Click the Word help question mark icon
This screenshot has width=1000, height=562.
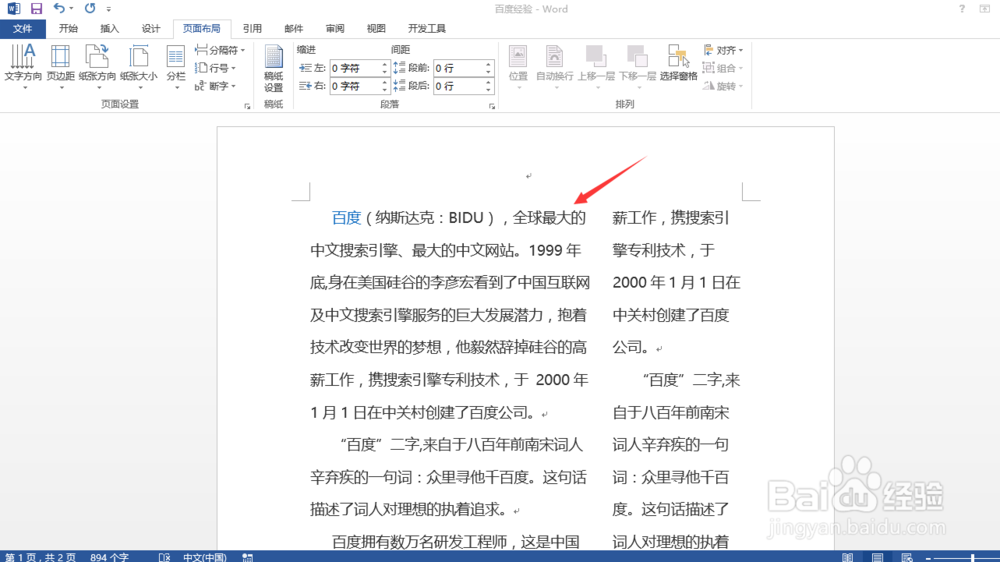pos(962,9)
